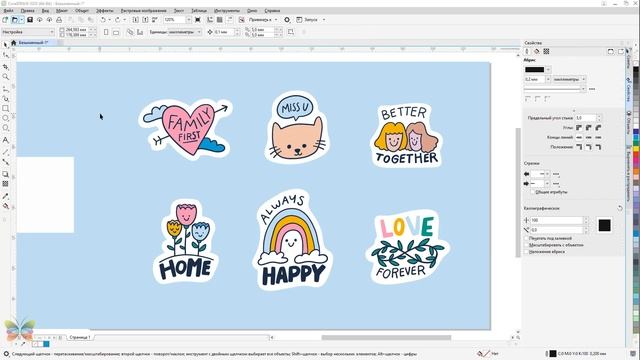
Task: Select the Polygon tool
Action: [x=5, y=128]
